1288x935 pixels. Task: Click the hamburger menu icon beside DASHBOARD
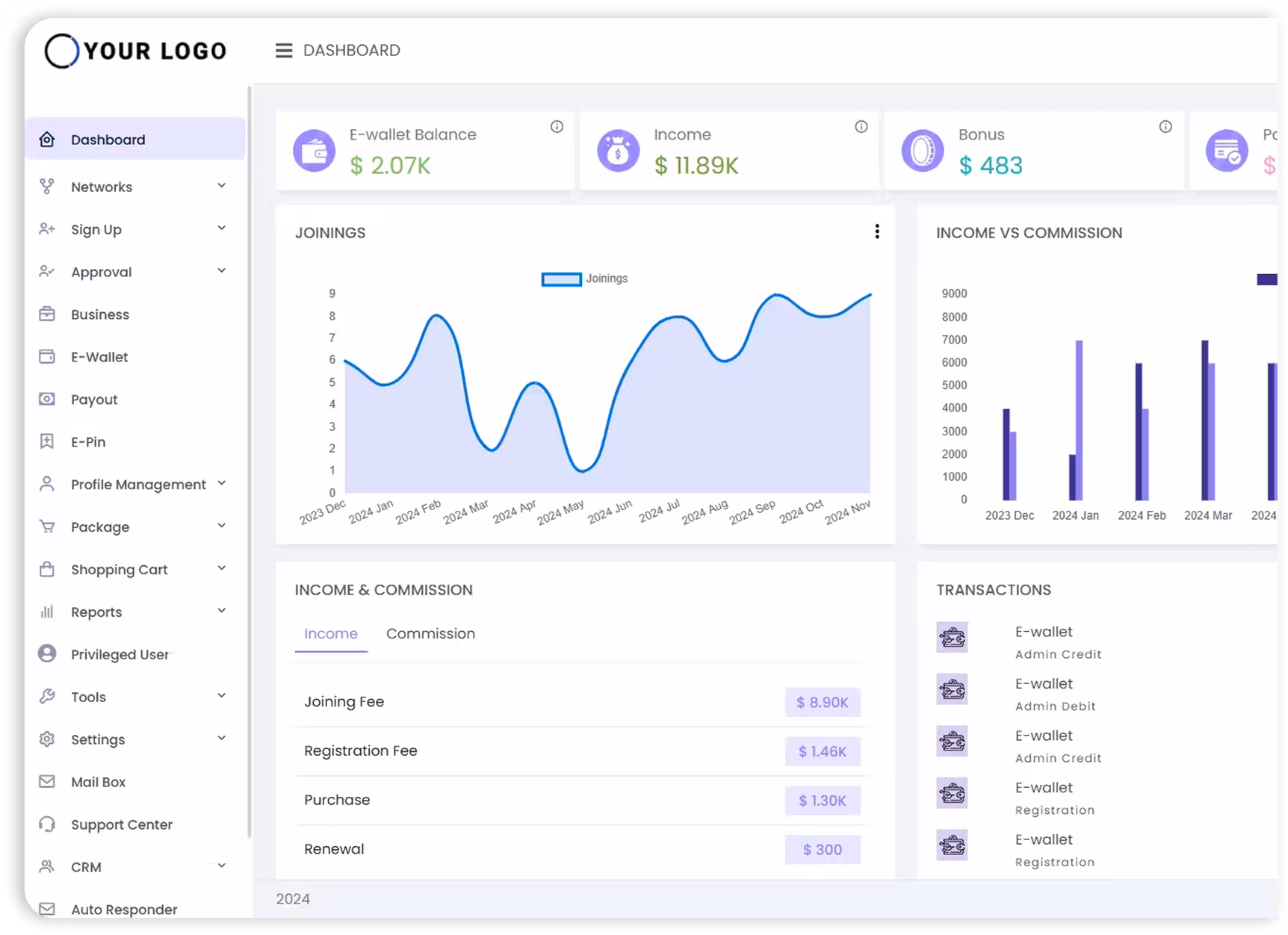tap(283, 51)
